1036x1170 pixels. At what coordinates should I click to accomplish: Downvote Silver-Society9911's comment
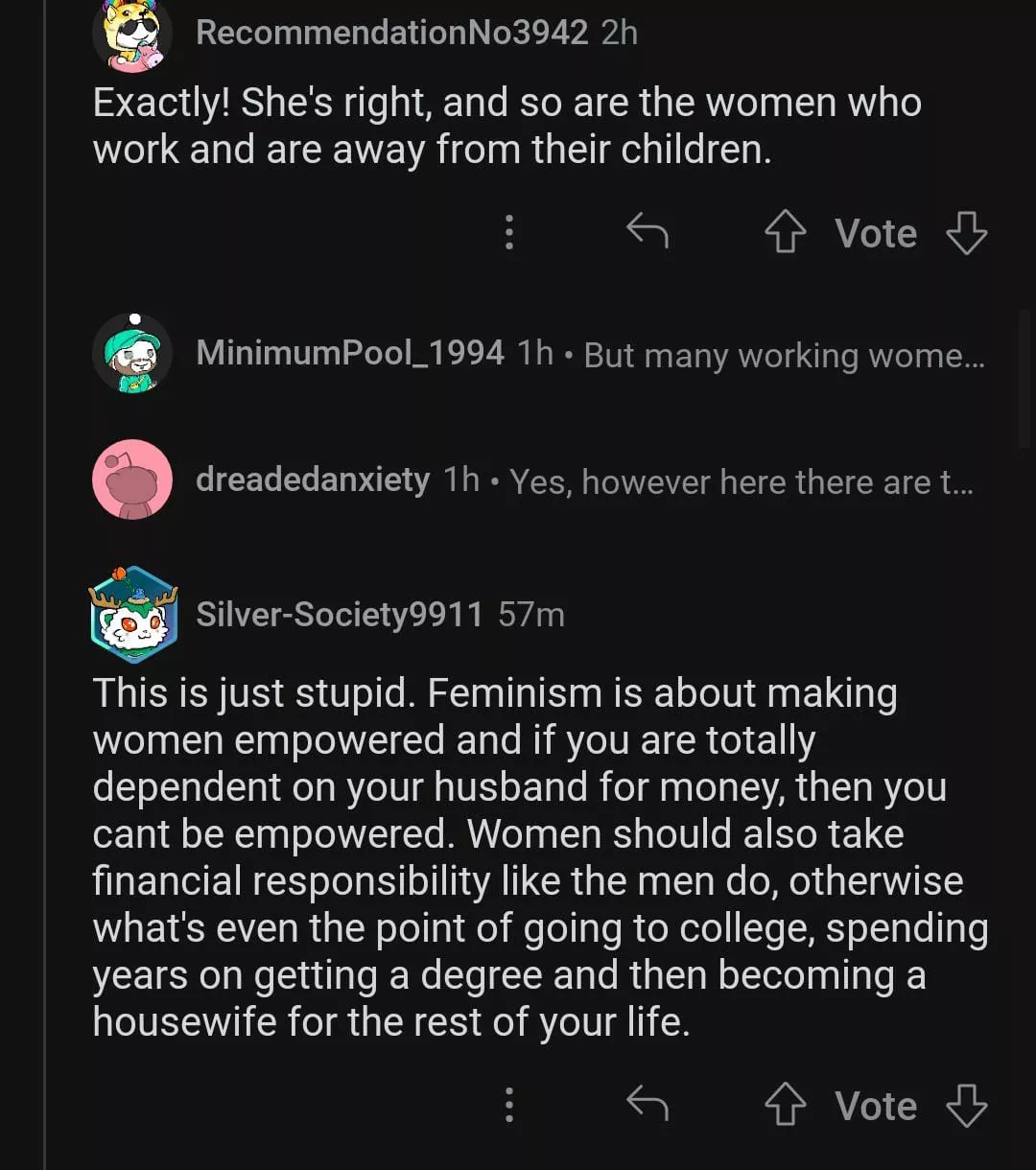[x=966, y=1106]
